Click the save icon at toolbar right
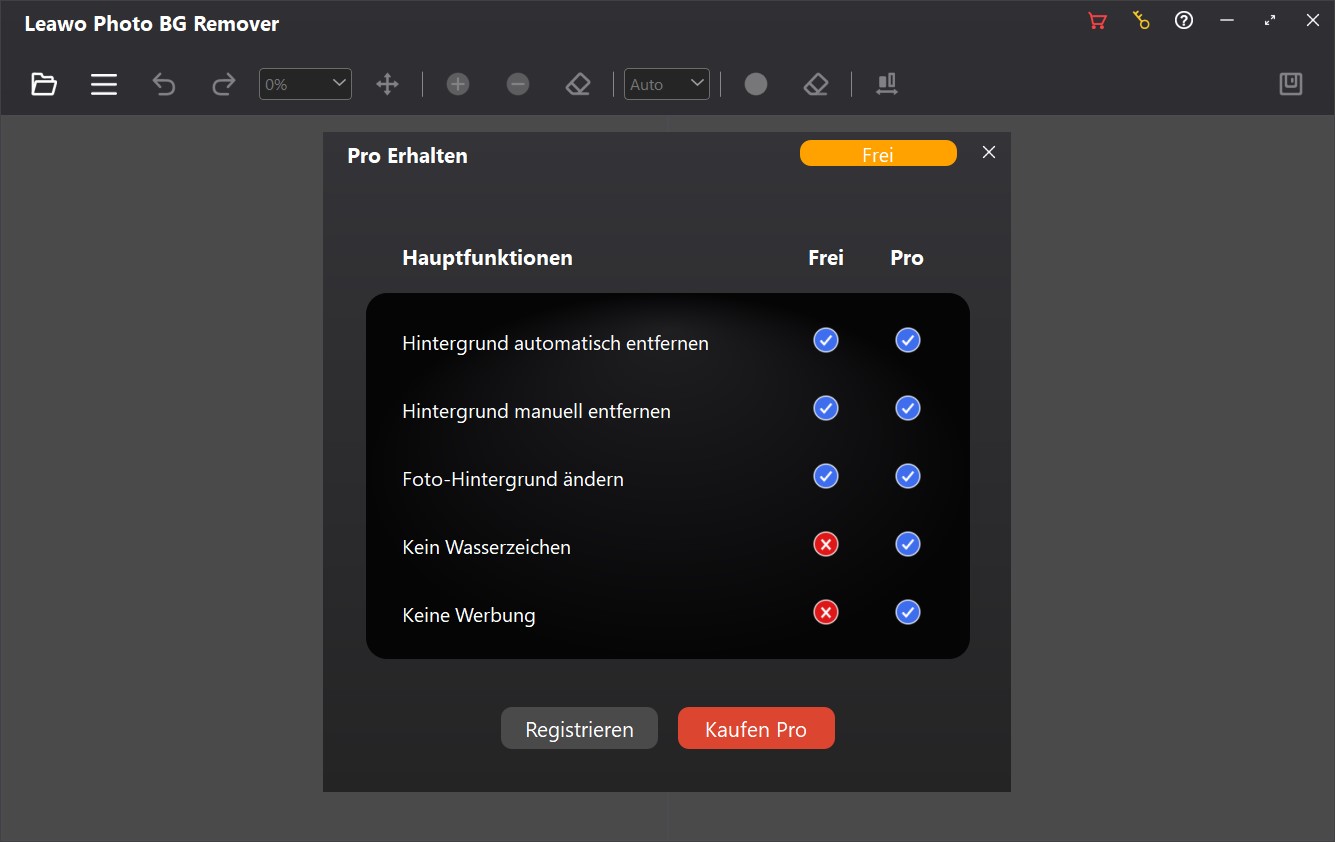Viewport: 1335px width, 842px height. pos(1291,85)
